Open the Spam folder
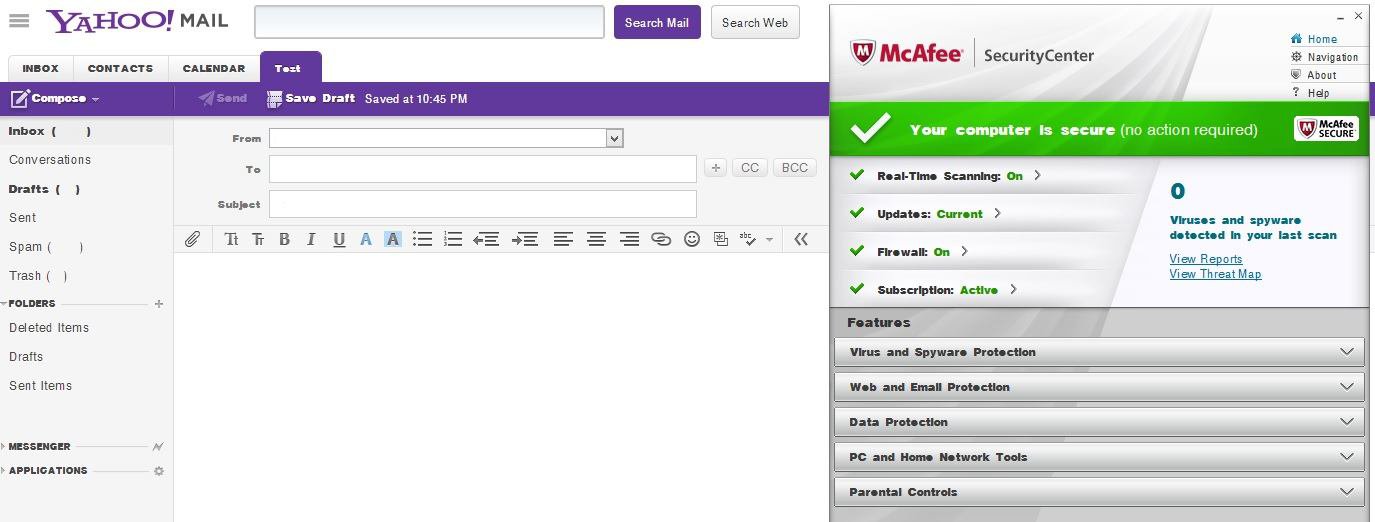The image size is (1375, 522). click(x=46, y=247)
